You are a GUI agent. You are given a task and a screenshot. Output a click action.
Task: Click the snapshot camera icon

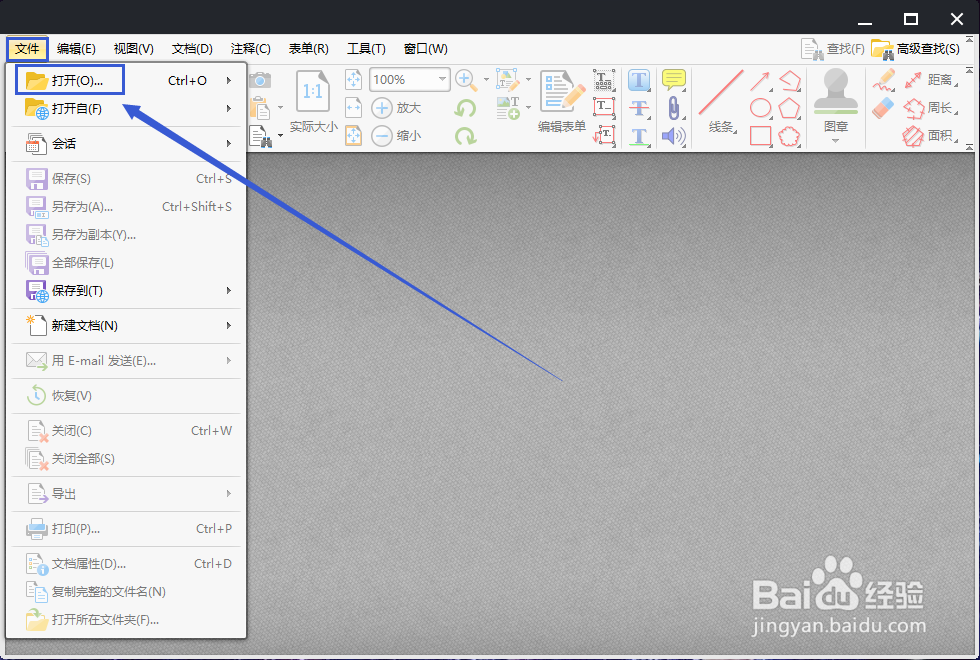click(260, 80)
